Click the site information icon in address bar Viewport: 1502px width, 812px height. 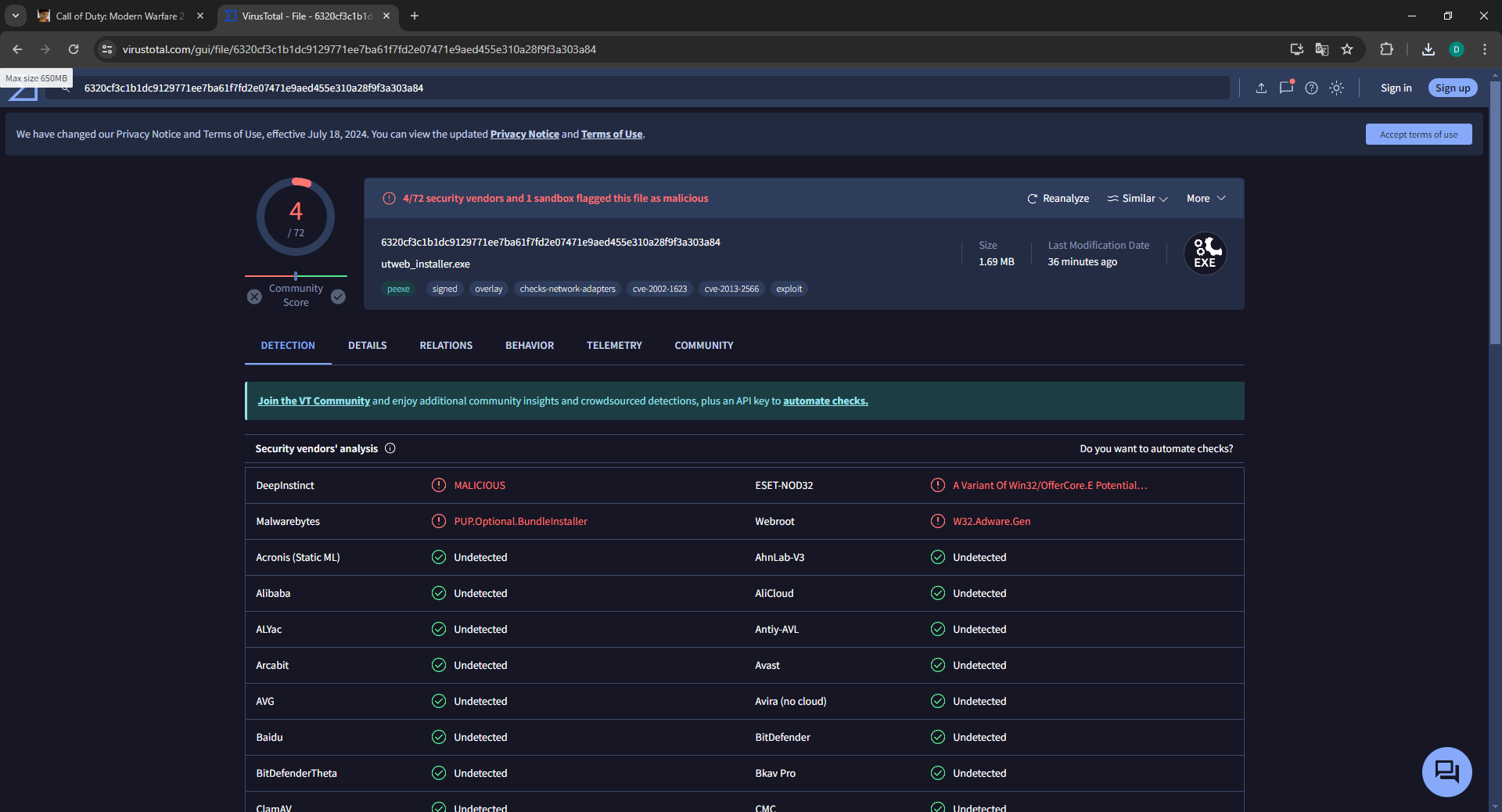click(x=107, y=49)
